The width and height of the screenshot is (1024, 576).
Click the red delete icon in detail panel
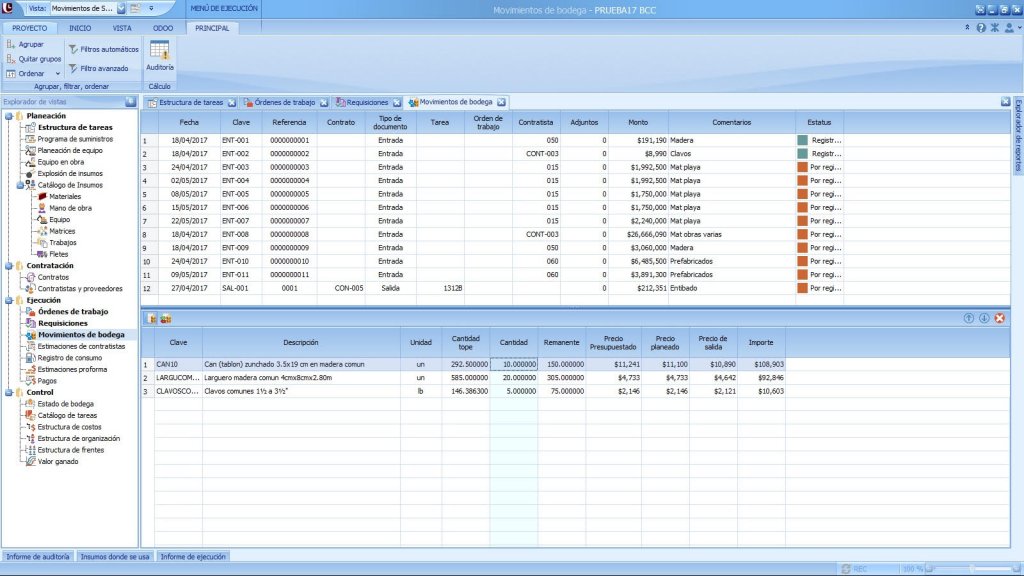999,318
